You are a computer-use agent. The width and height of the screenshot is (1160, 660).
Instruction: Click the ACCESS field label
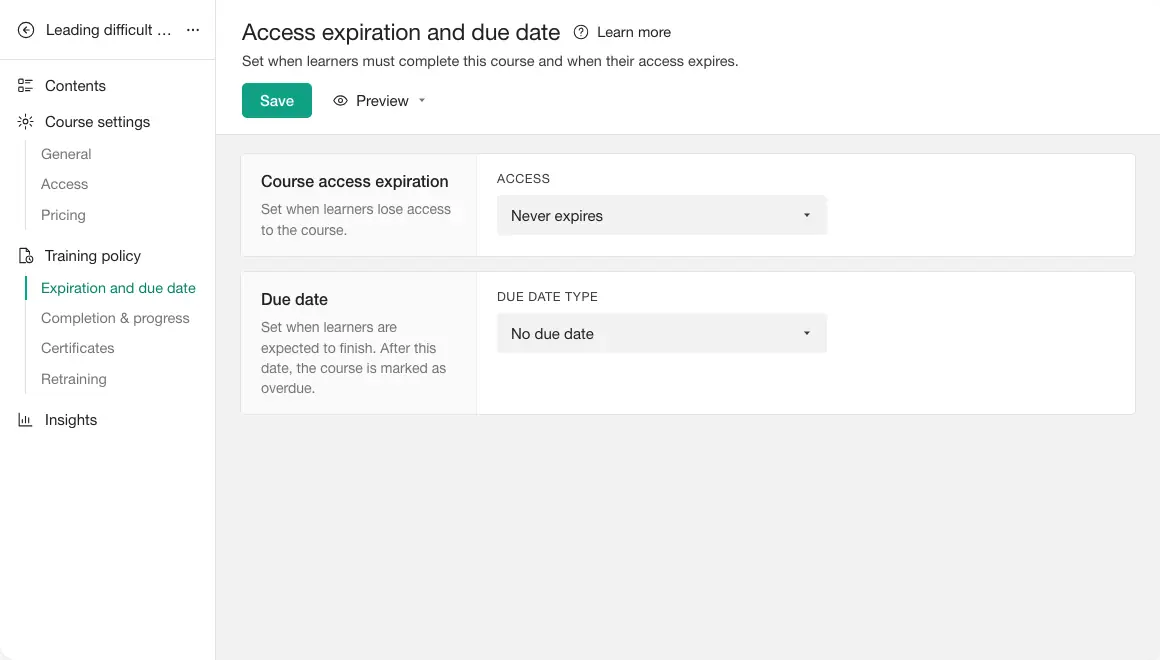pyautogui.click(x=523, y=179)
